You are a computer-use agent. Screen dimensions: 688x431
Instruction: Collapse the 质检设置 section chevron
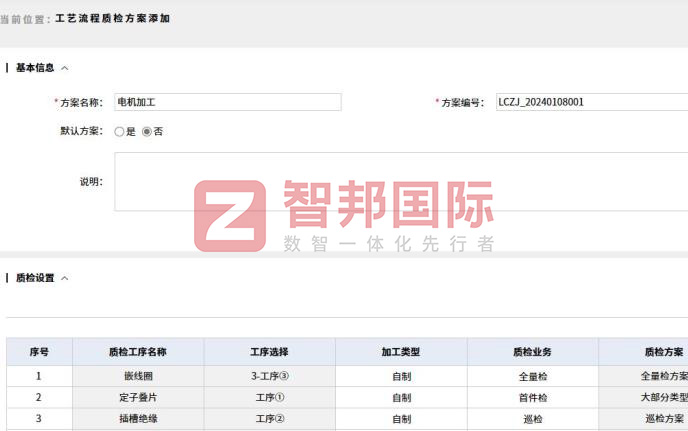click(65, 278)
